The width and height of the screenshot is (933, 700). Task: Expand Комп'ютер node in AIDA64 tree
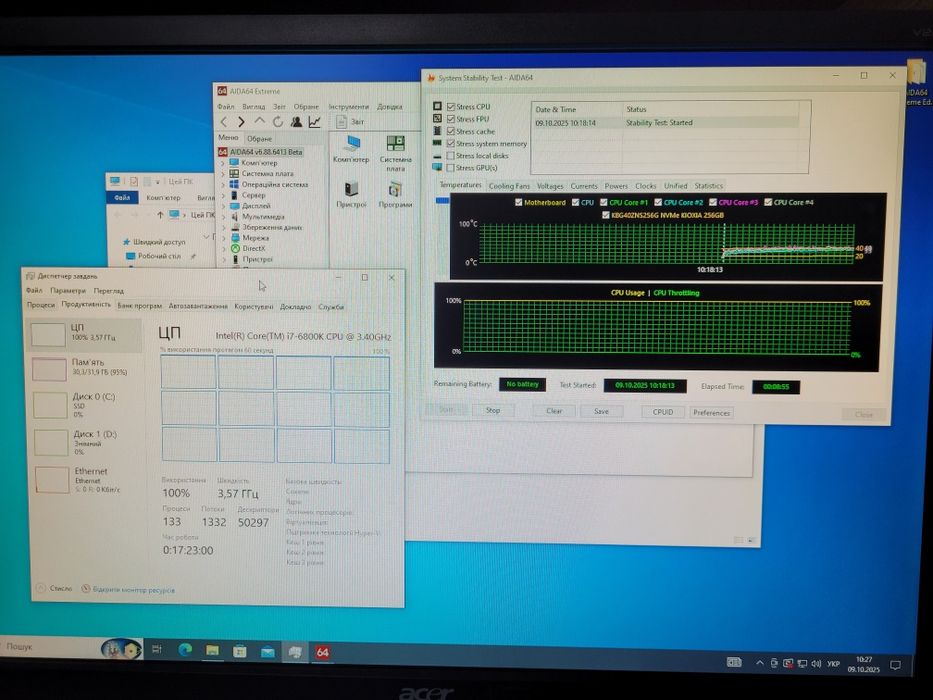coord(223,163)
